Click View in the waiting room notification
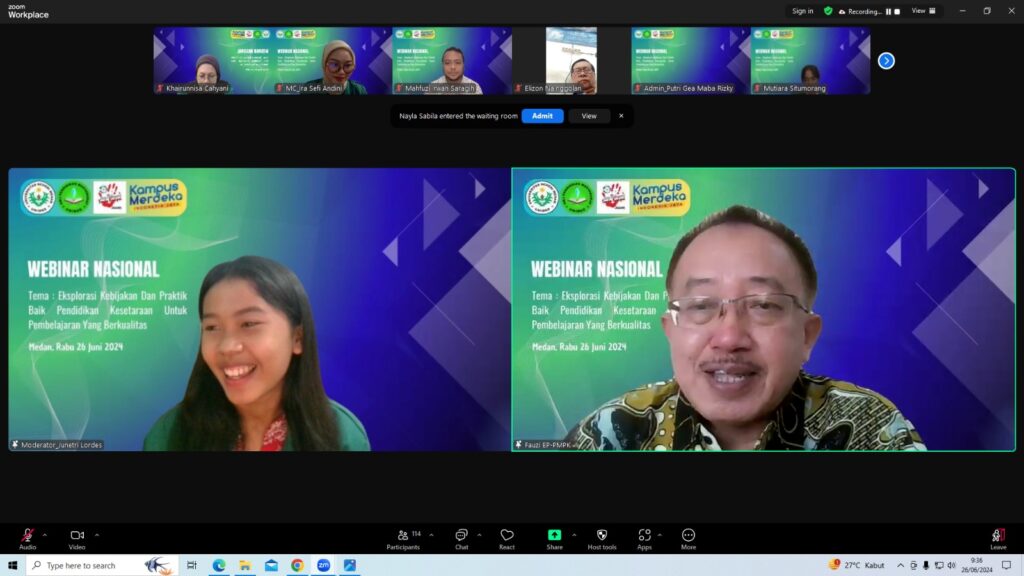The width and height of the screenshot is (1024, 576). point(589,116)
